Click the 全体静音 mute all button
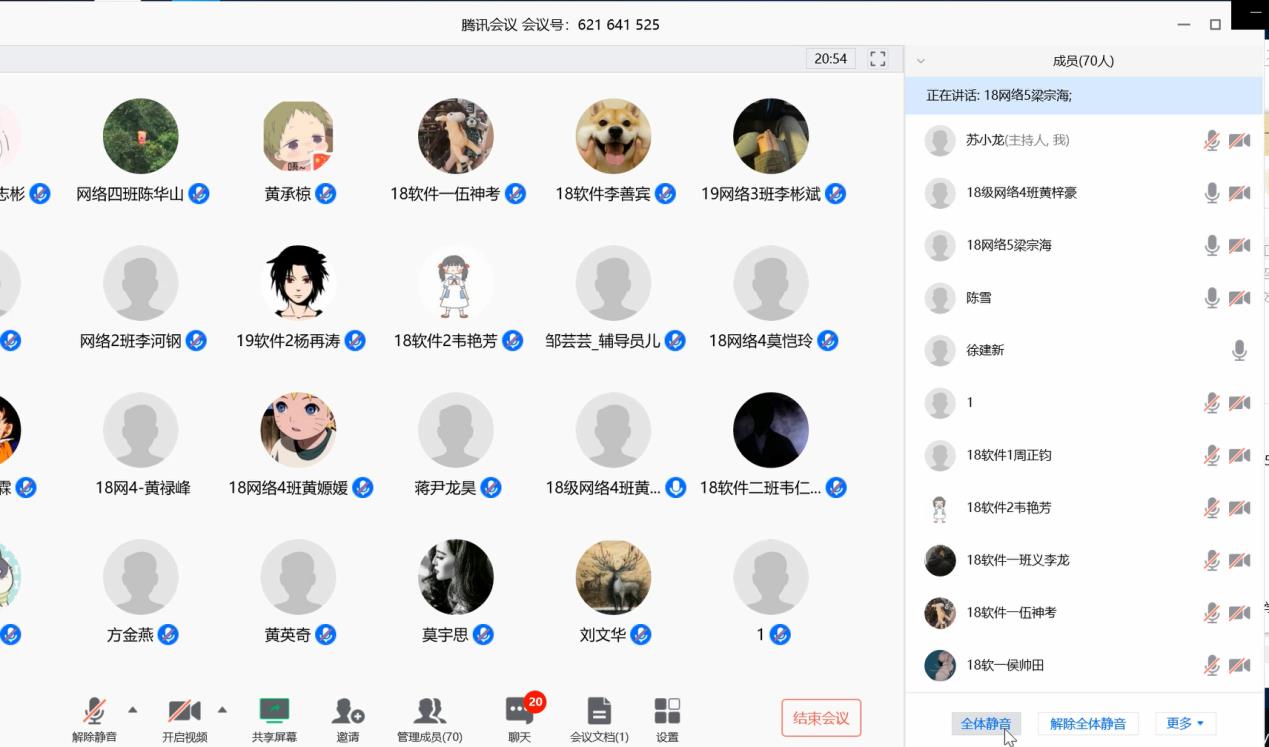 986,723
